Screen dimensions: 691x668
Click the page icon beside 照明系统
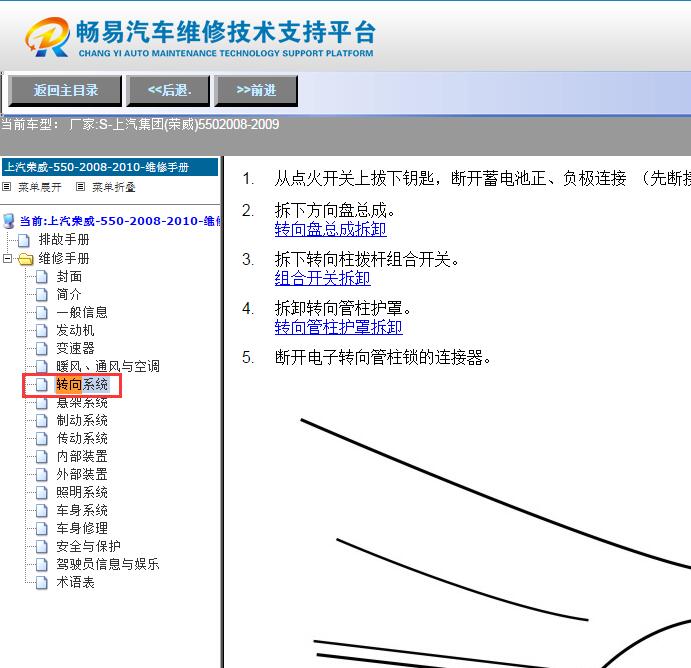click(41, 493)
